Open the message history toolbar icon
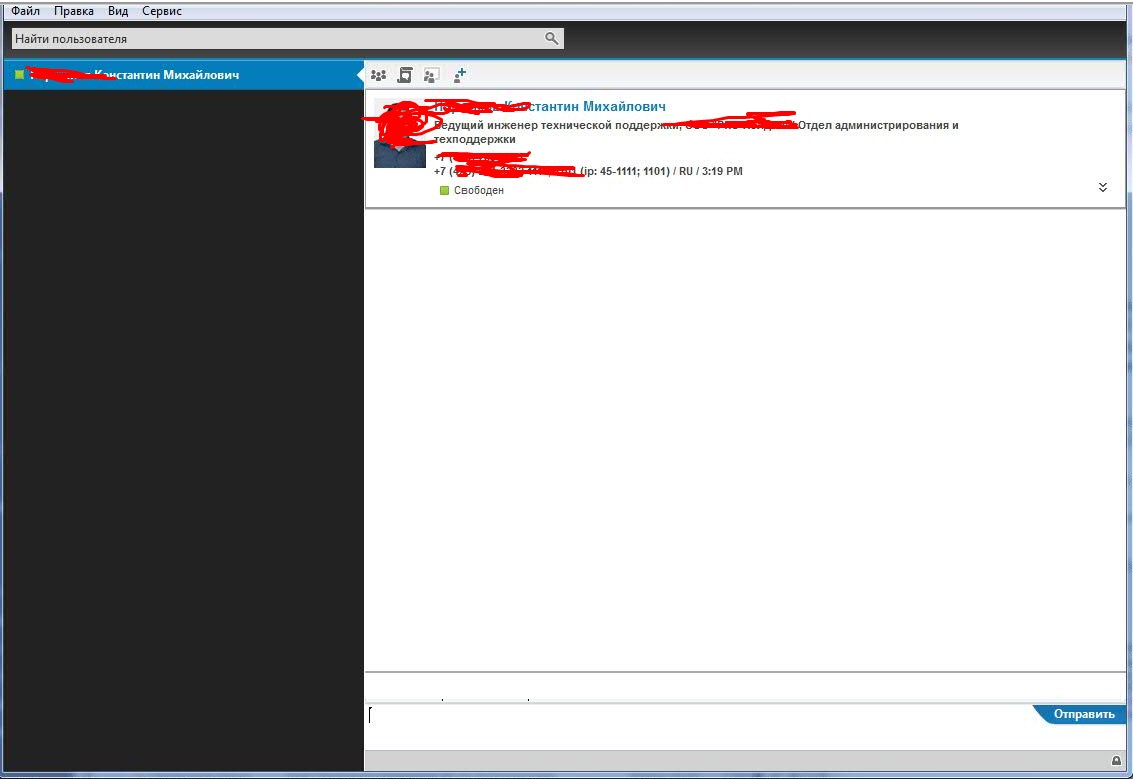This screenshot has height=779, width=1133. 405,74
